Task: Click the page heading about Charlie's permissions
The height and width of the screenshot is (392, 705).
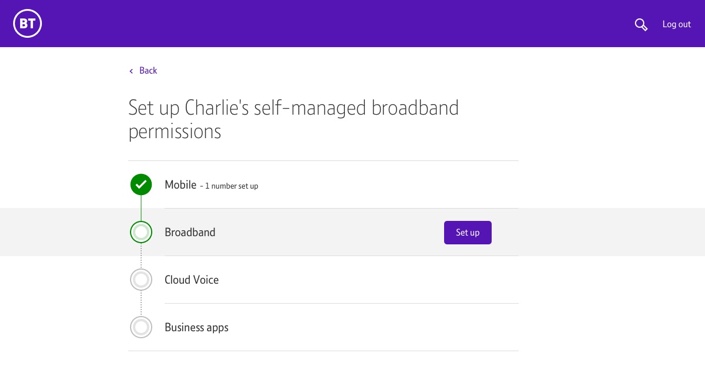Action: (x=294, y=120)
